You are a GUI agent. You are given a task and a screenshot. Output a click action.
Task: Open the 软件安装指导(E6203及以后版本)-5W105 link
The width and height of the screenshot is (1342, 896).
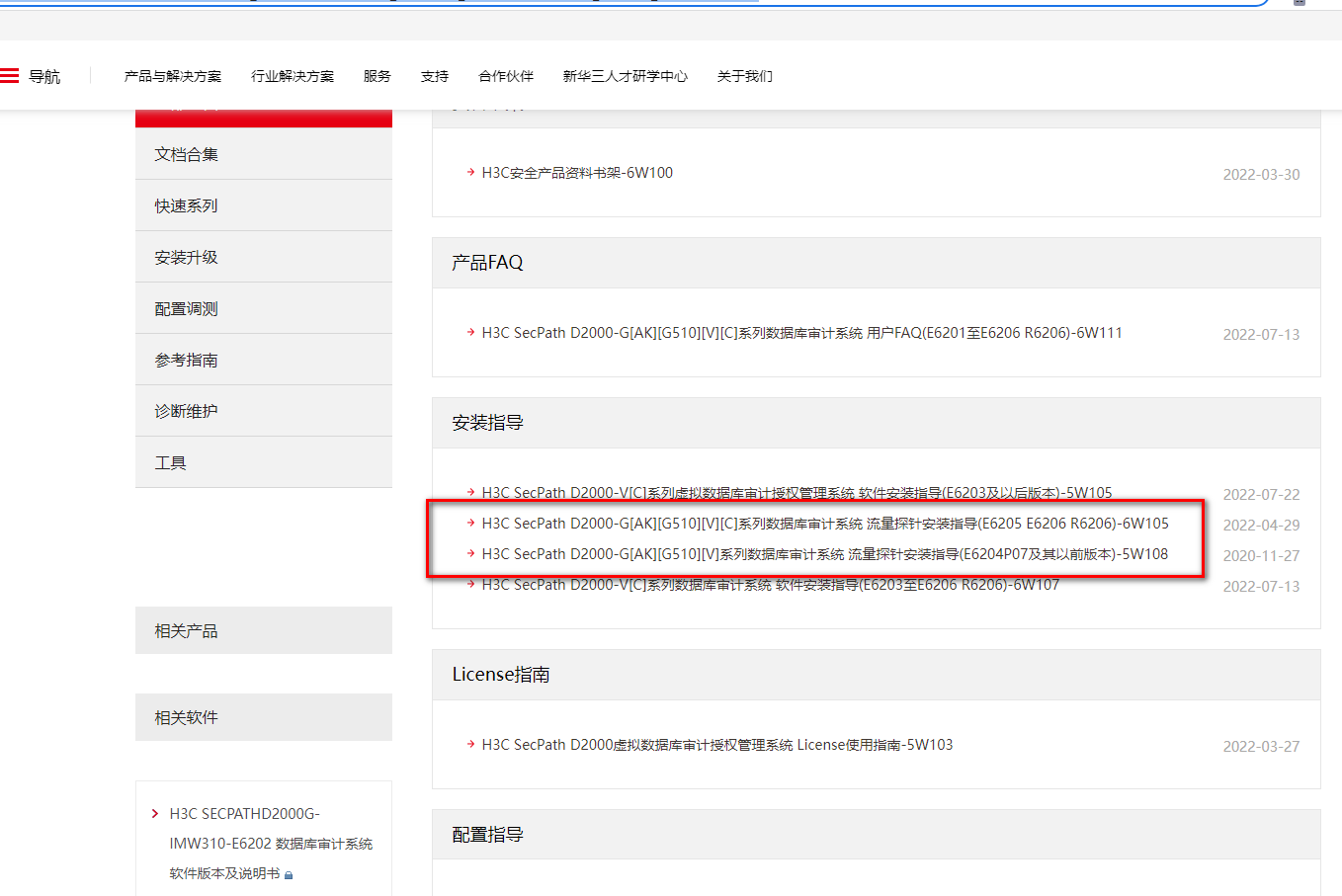click(797, 493)
